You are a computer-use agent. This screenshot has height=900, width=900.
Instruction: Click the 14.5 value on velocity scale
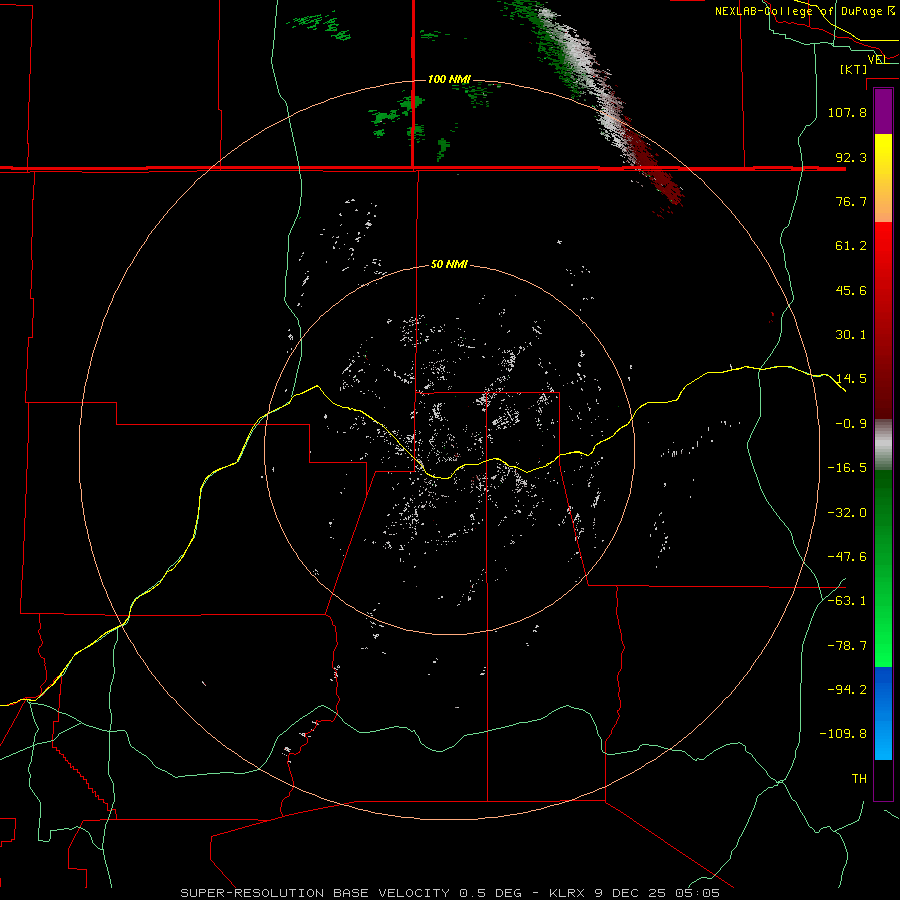[x=851, y=379]
